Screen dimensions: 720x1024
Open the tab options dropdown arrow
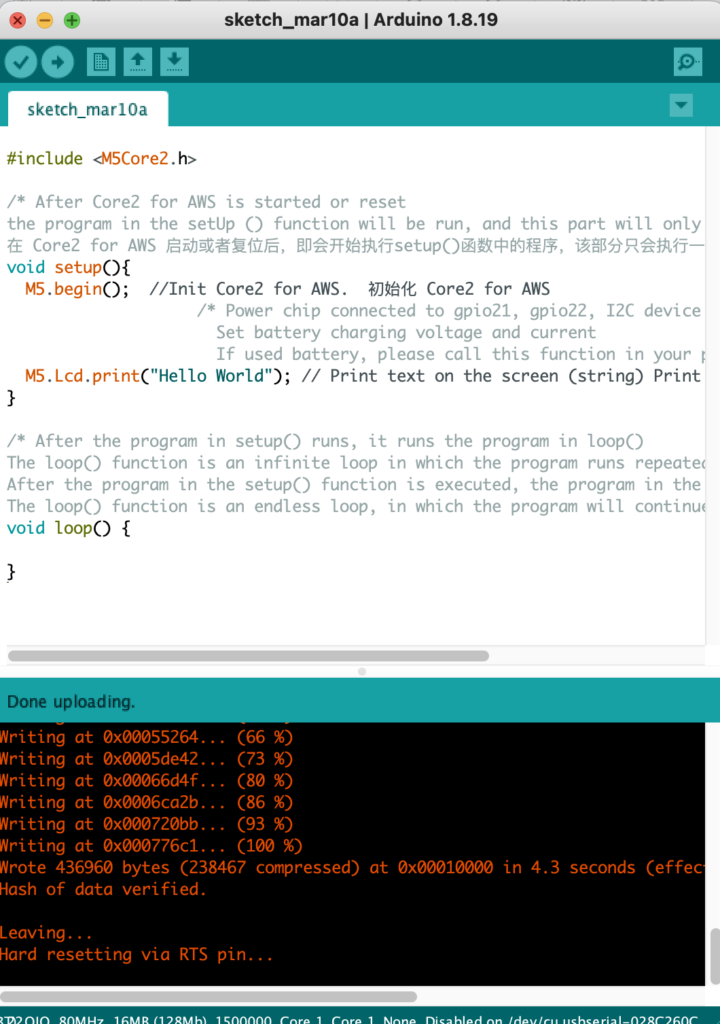681,105
